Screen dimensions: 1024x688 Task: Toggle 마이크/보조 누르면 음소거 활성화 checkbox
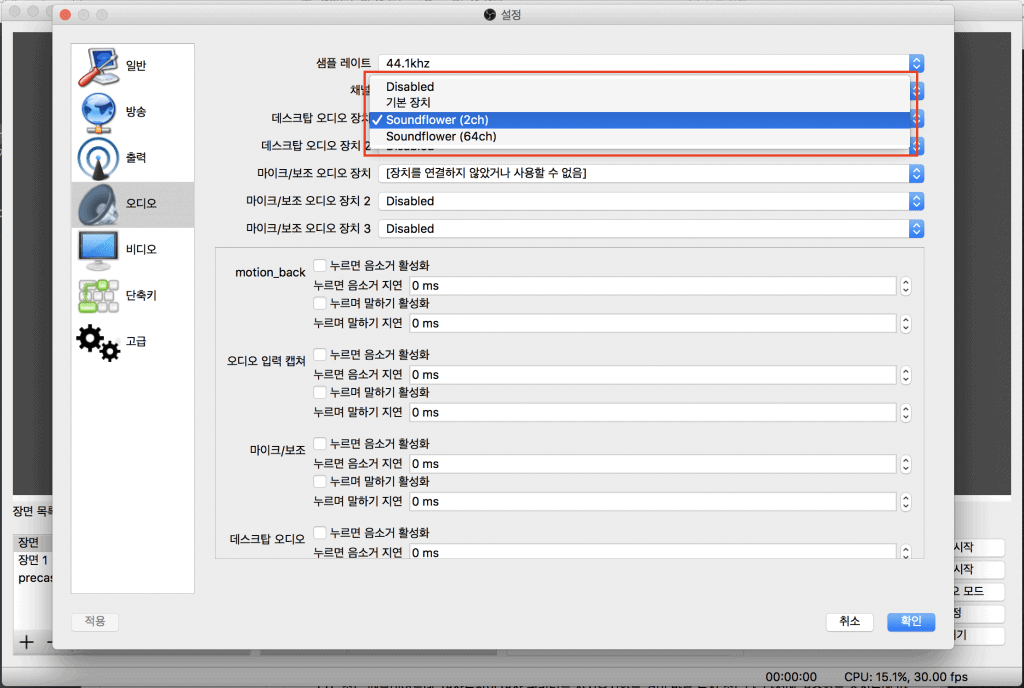coord(320,443)
